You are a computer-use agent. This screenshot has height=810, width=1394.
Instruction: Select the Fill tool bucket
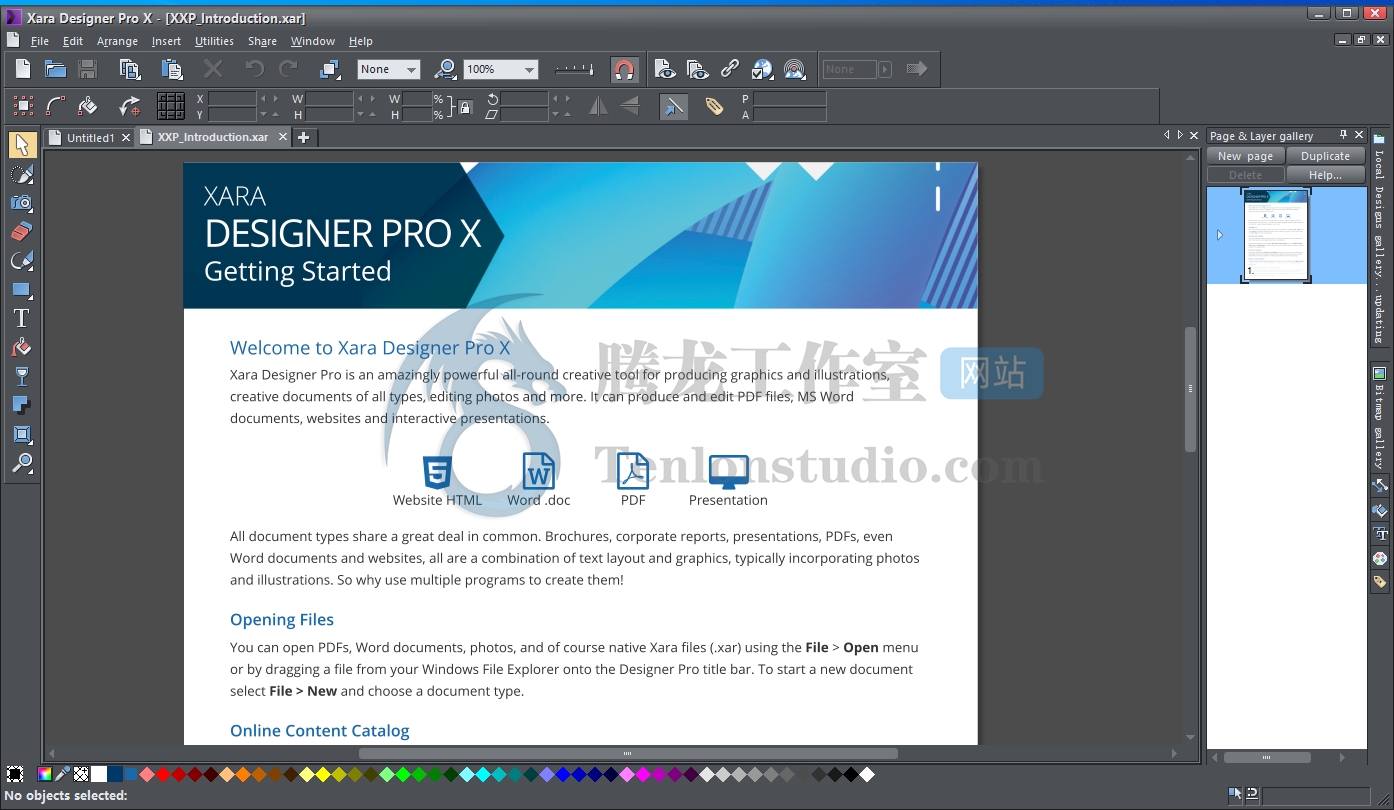22,348
